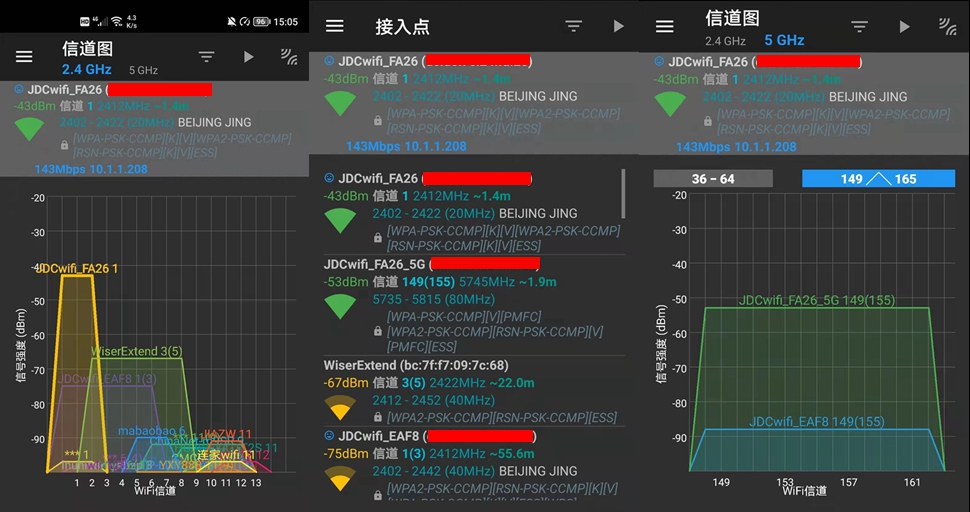Screen dimensions: 970x512
Task: Tap lock icon in JDCwifi_FA26_5G entry
Action: click(377, 331)
